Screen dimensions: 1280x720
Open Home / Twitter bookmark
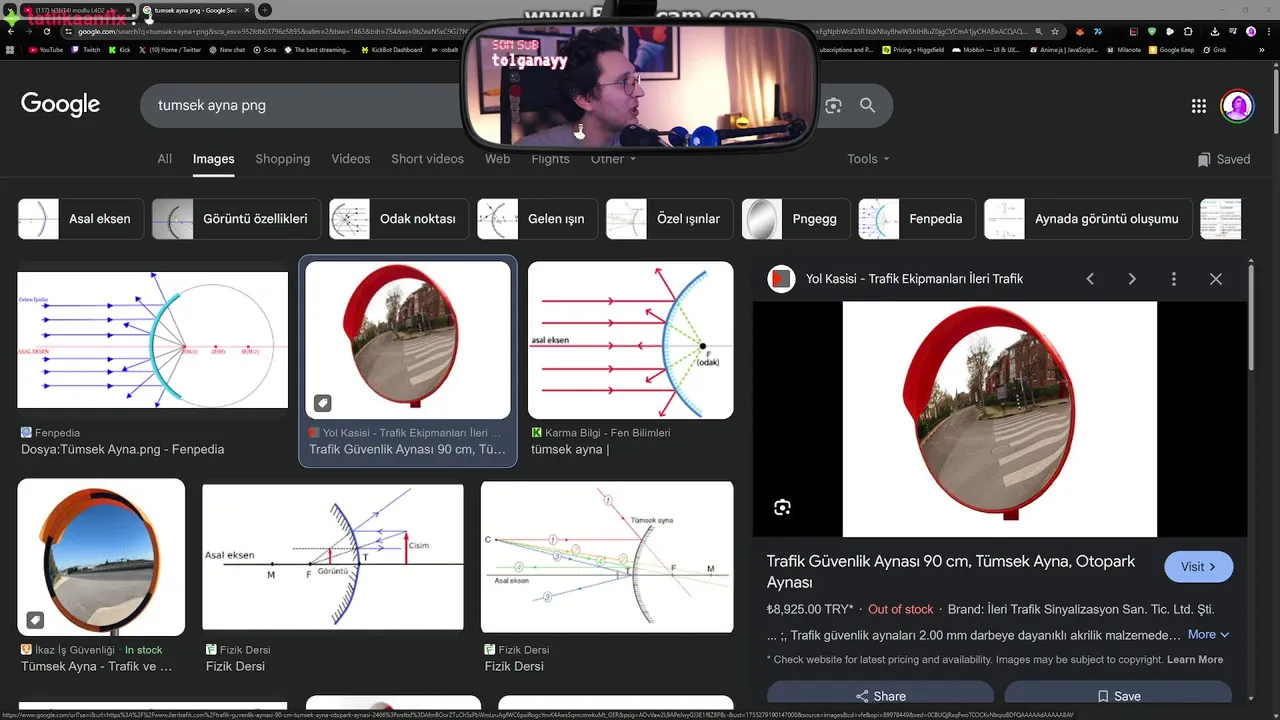[x=170, y=49]
